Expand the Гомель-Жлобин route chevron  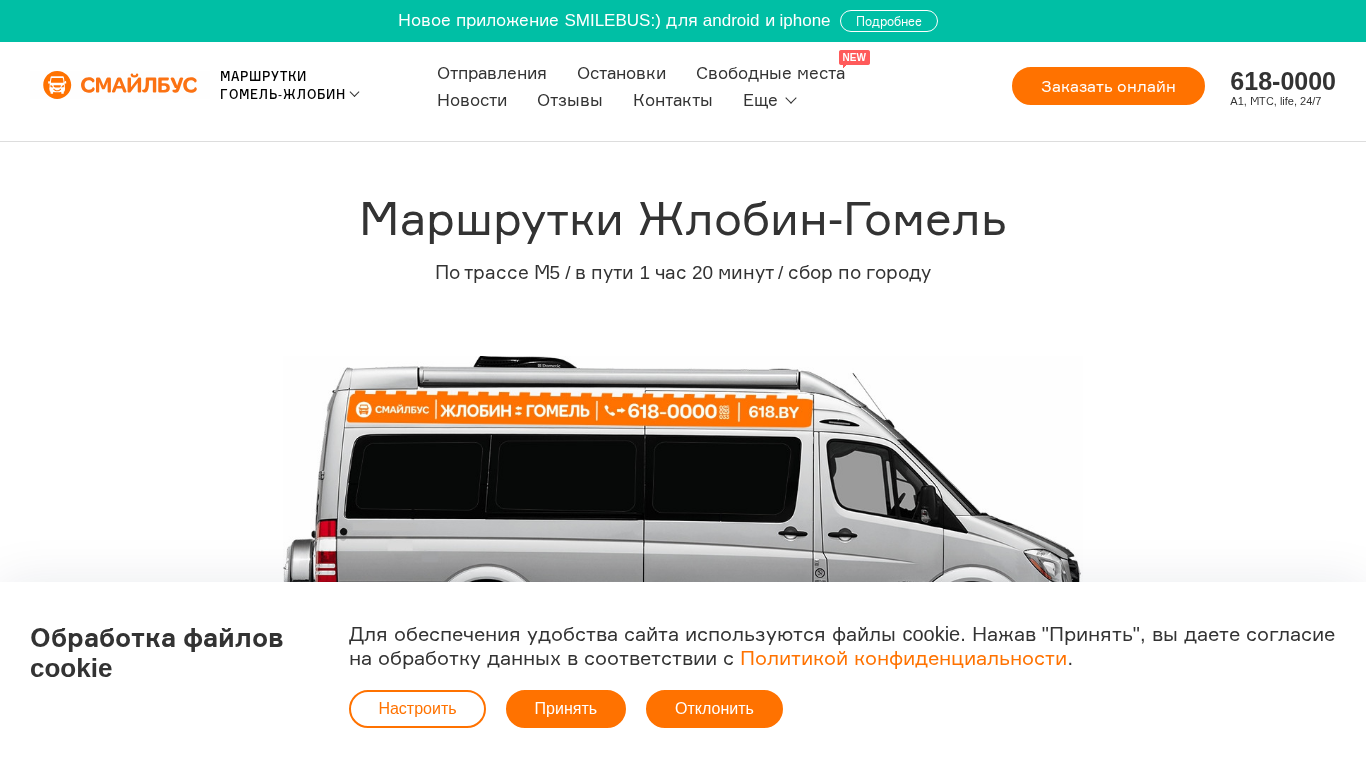tap(354, 94)
